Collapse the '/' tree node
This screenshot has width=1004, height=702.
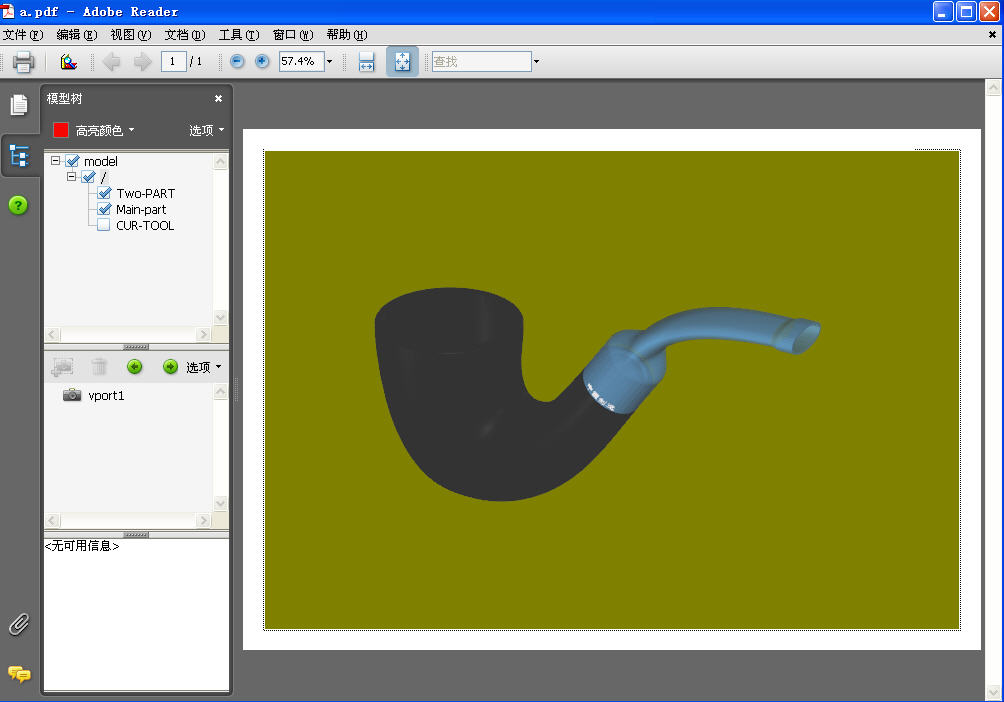point(72,176)
